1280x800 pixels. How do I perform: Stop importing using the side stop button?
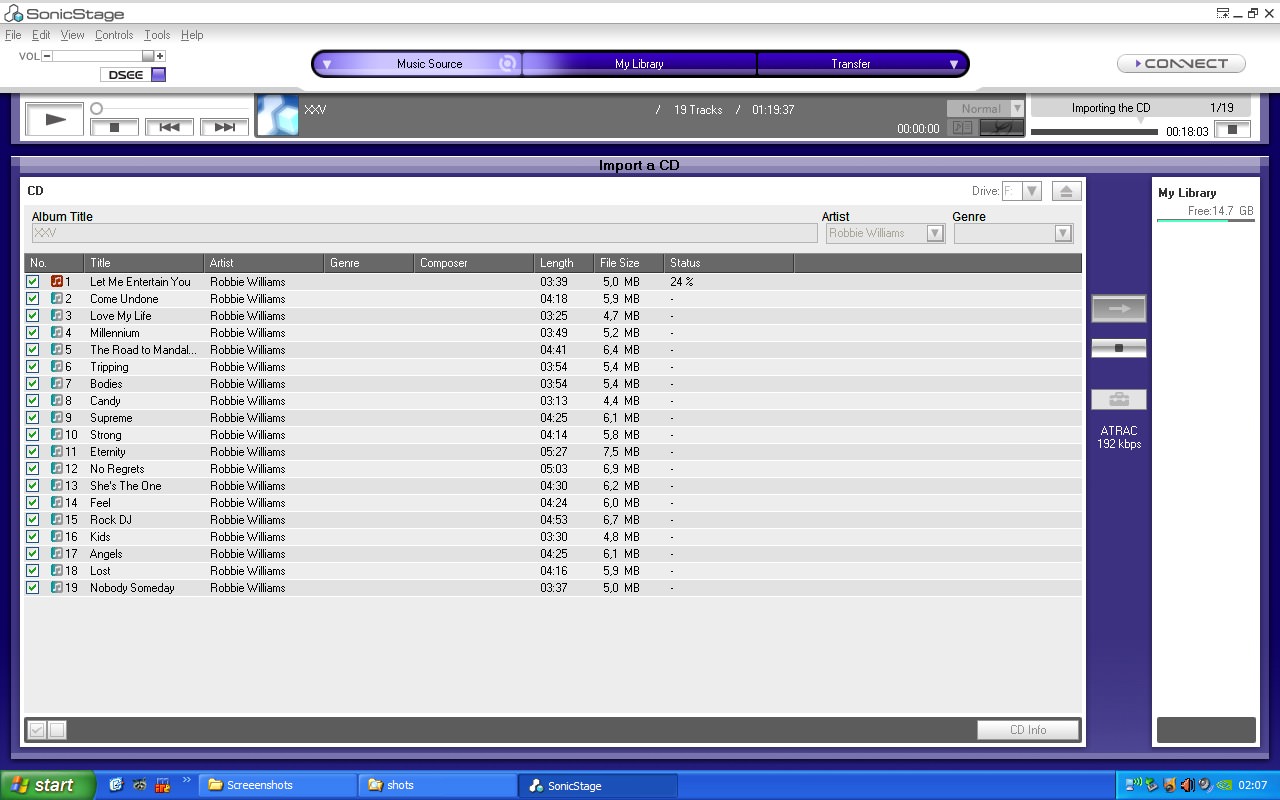point(1119,348)
